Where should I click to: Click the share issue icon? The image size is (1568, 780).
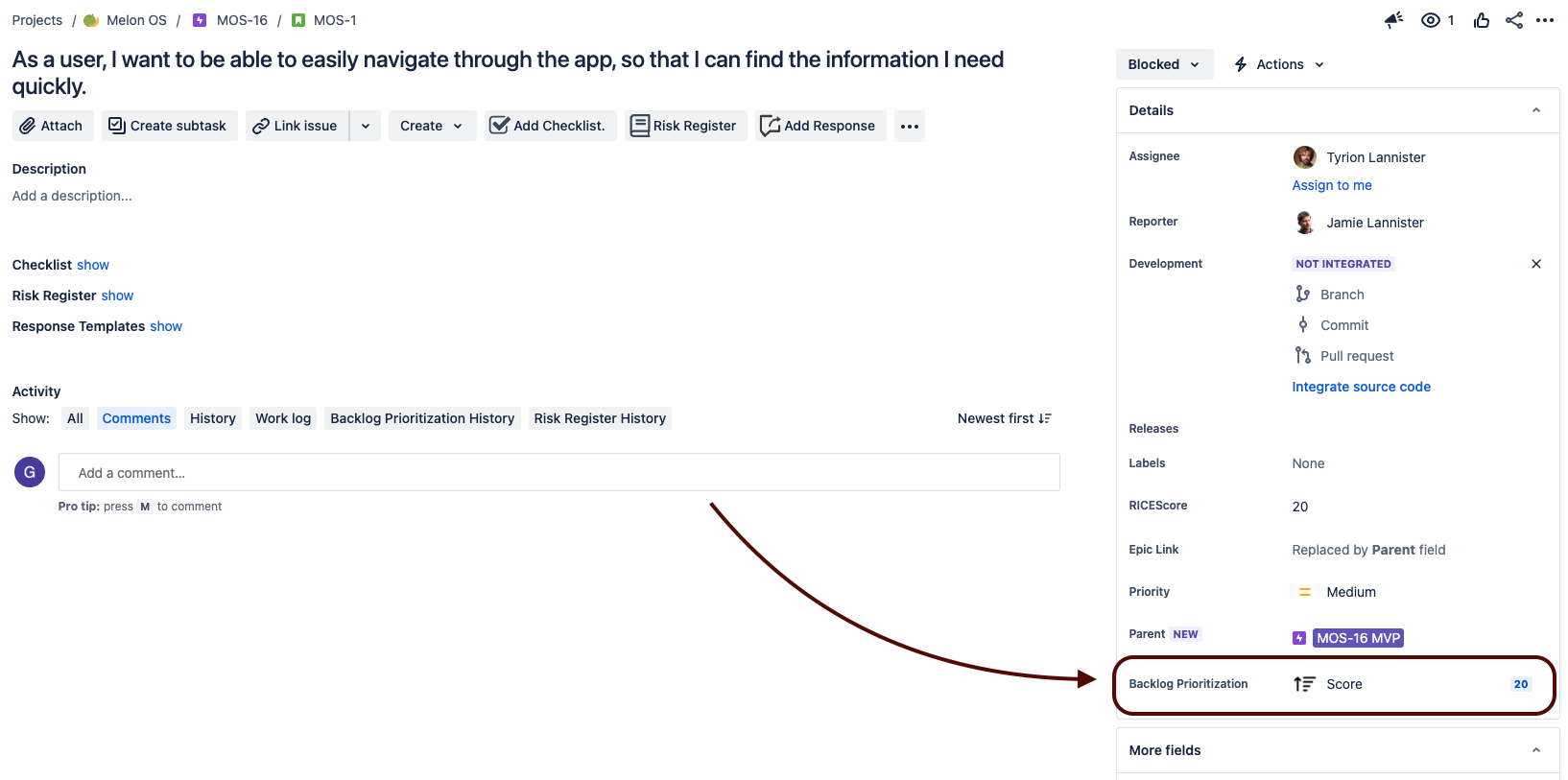tap(1513, 20)
